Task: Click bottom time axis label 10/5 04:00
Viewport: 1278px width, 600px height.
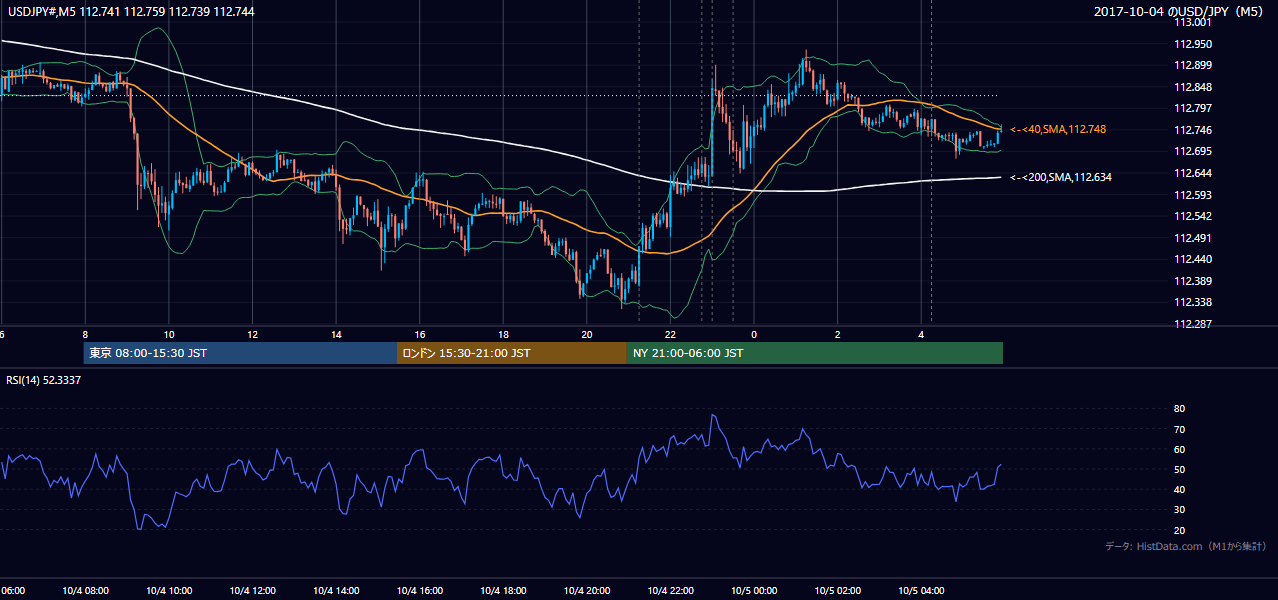Action: 920,591
